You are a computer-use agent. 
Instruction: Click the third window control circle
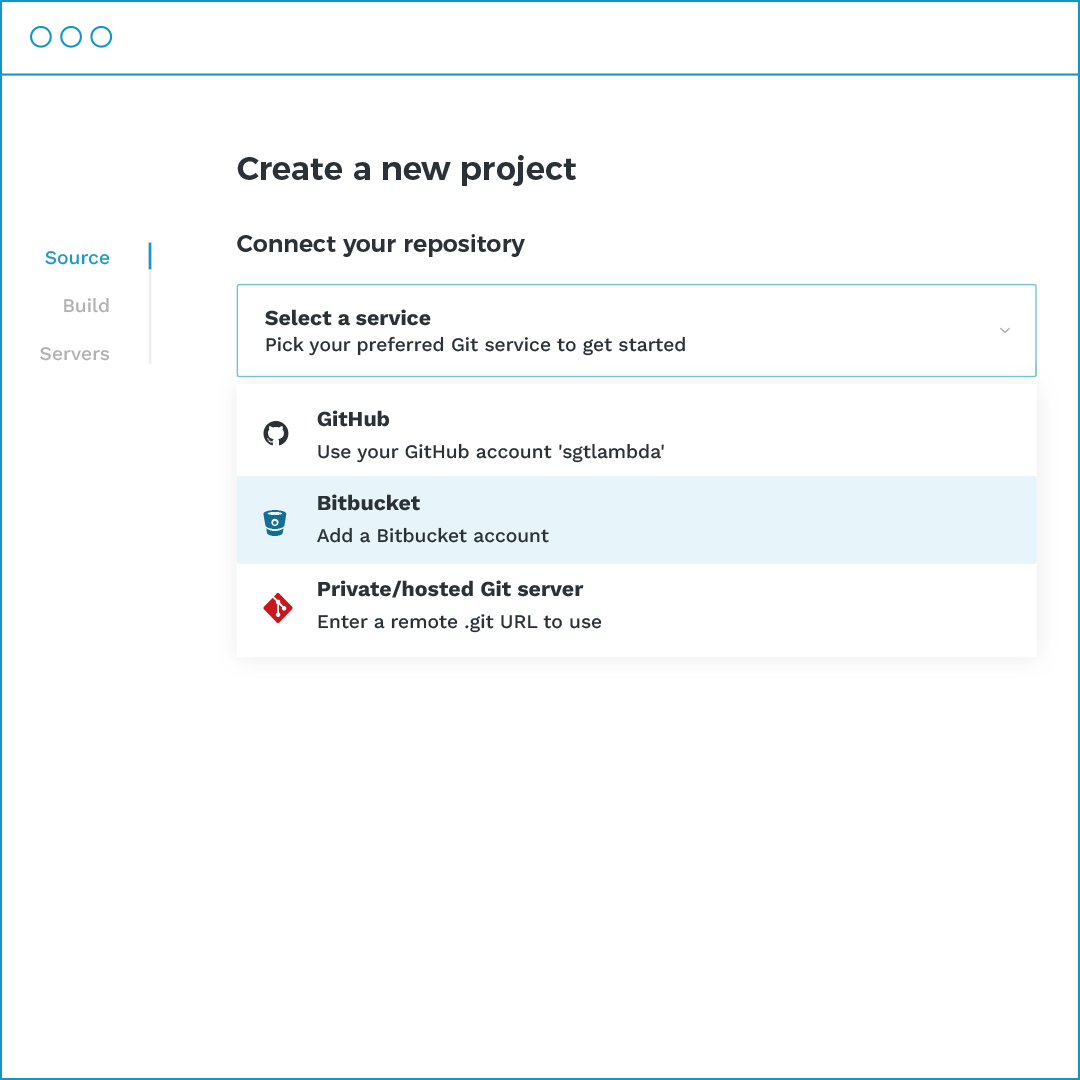(101, 37)
